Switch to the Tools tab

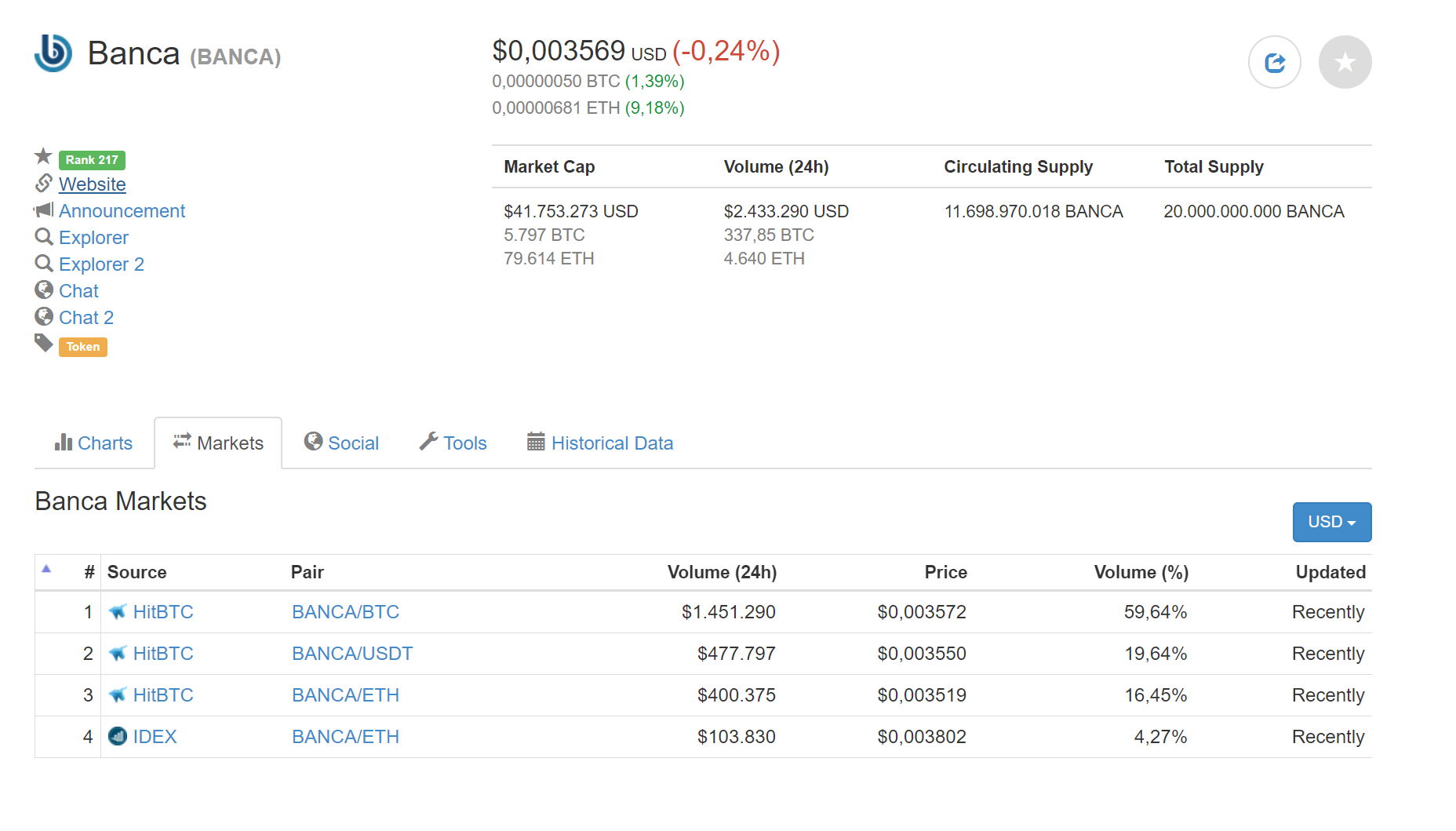click(453, 443)
